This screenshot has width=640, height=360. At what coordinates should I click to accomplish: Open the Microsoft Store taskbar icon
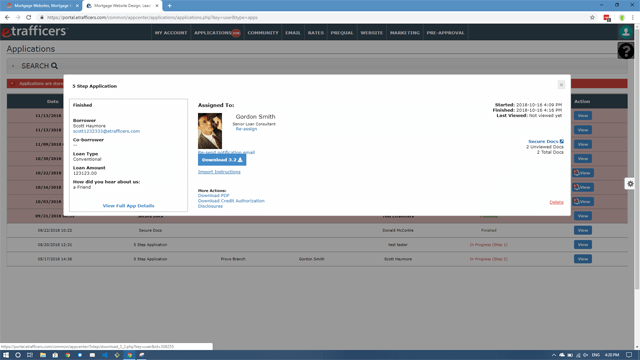pos(55,355)
